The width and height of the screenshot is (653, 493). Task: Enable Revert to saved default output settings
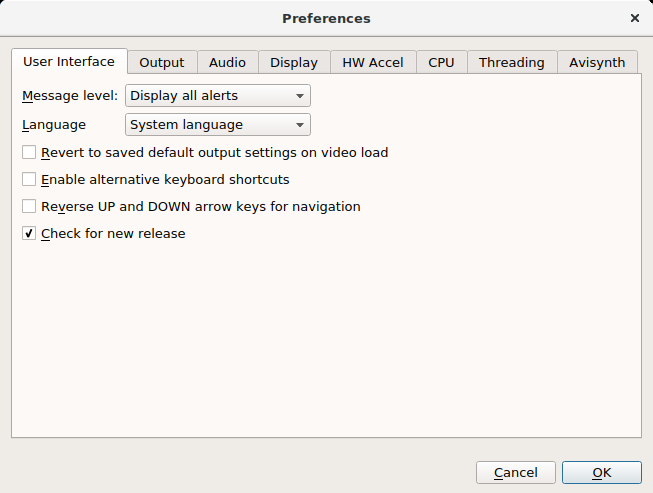[29, 153]
